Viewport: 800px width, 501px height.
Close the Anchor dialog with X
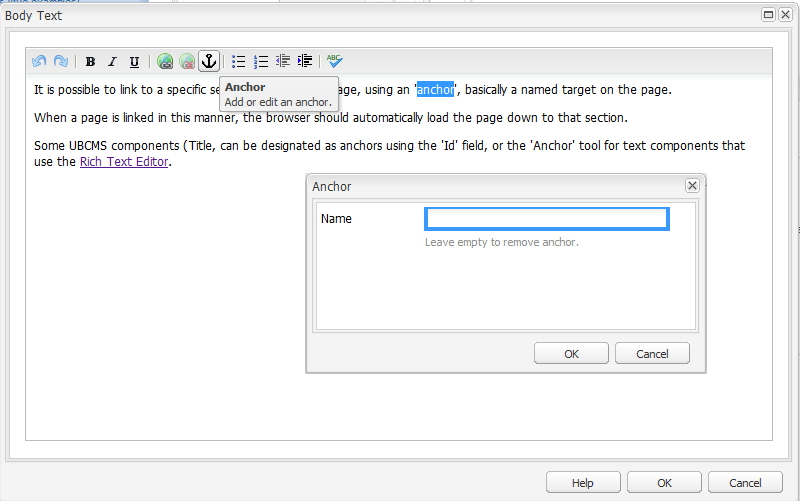692,186
